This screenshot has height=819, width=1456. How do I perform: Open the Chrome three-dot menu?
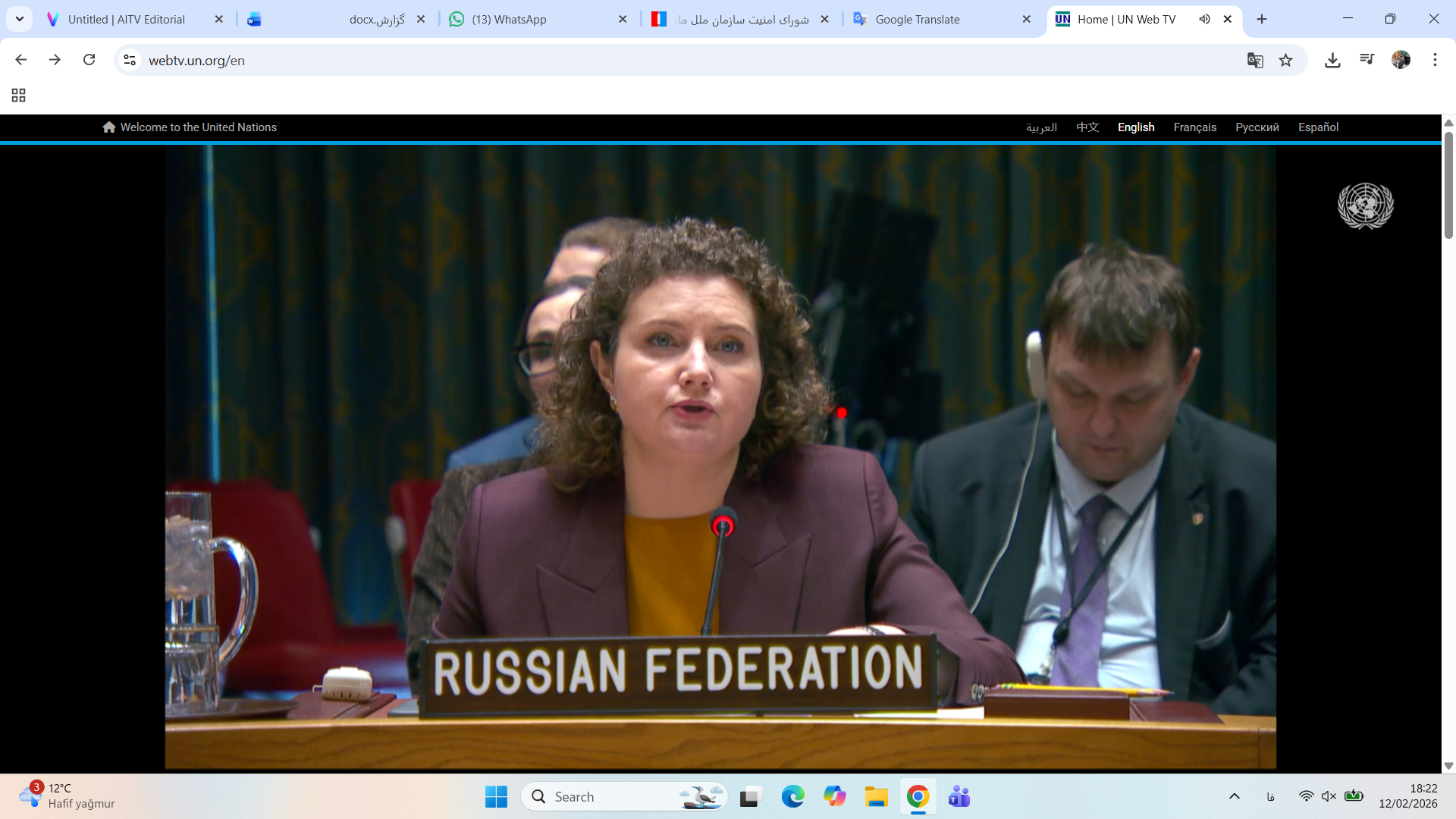coord(1435,60)
